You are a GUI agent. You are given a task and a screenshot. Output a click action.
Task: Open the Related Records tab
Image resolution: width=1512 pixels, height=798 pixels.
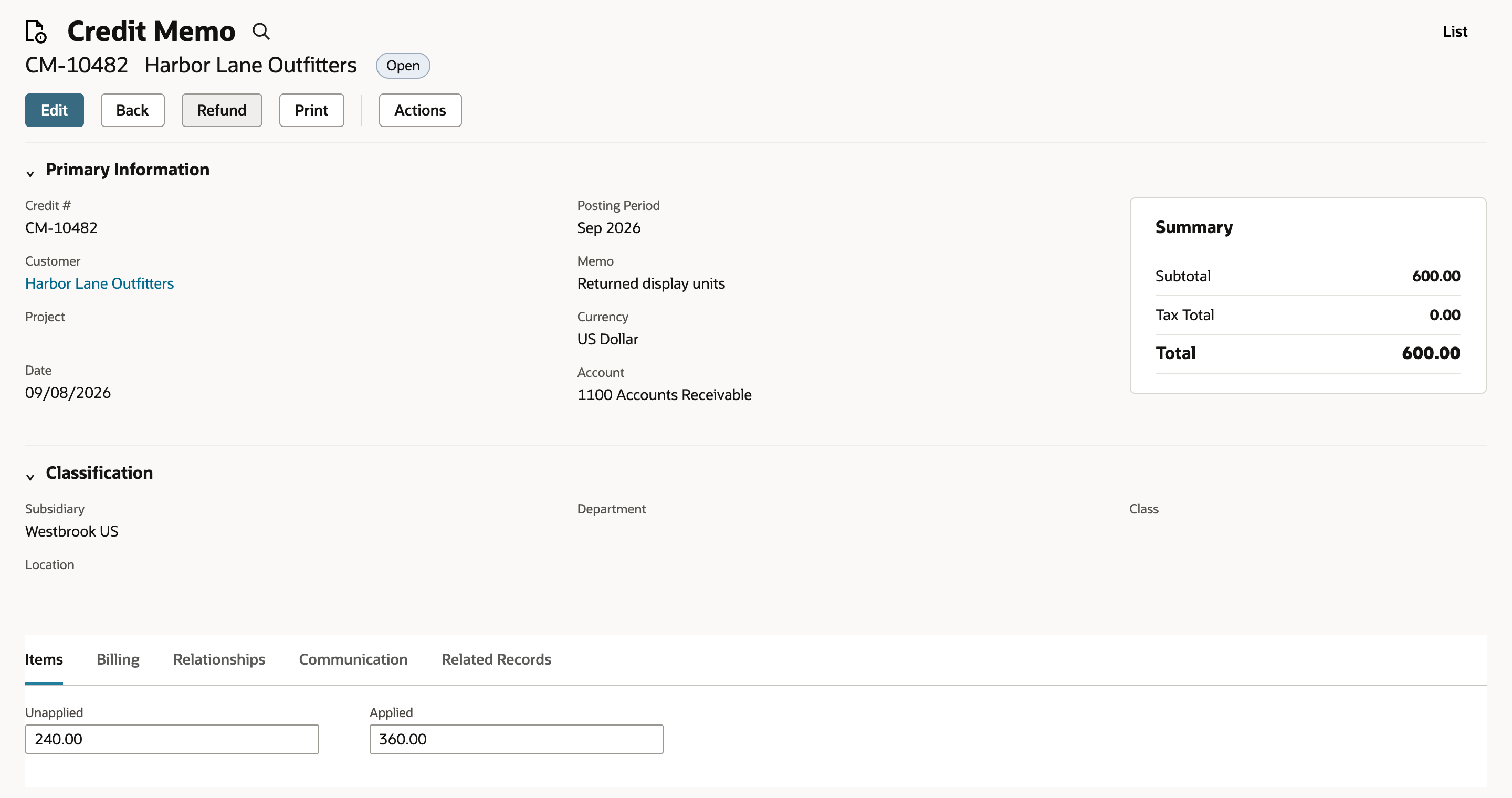[x=497, y=659]
